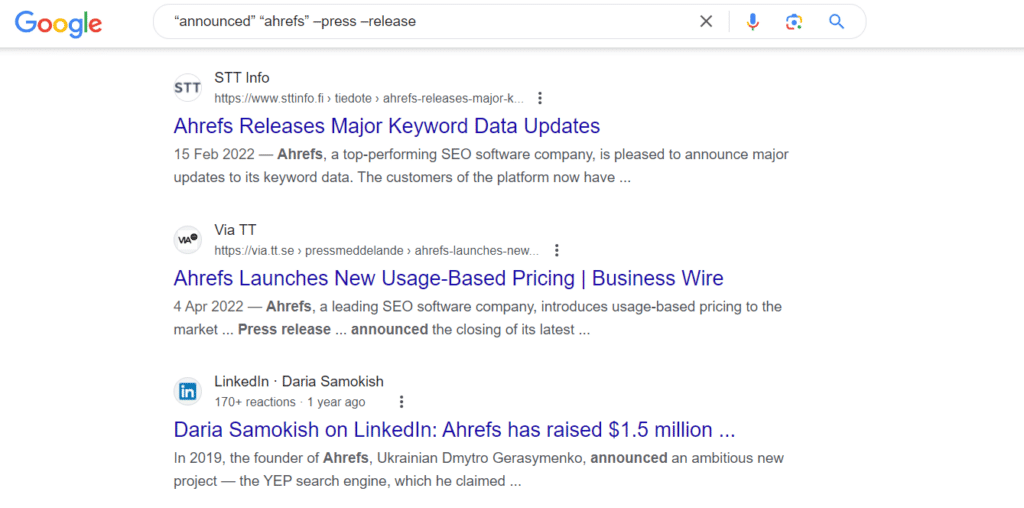
Task: Click the 15 Feb 2022 snippet date
Action: [214, 155]
